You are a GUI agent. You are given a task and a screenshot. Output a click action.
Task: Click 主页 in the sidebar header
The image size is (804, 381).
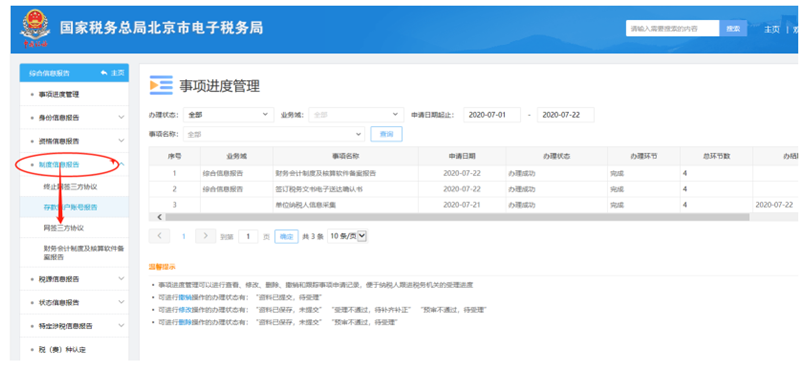118,73
